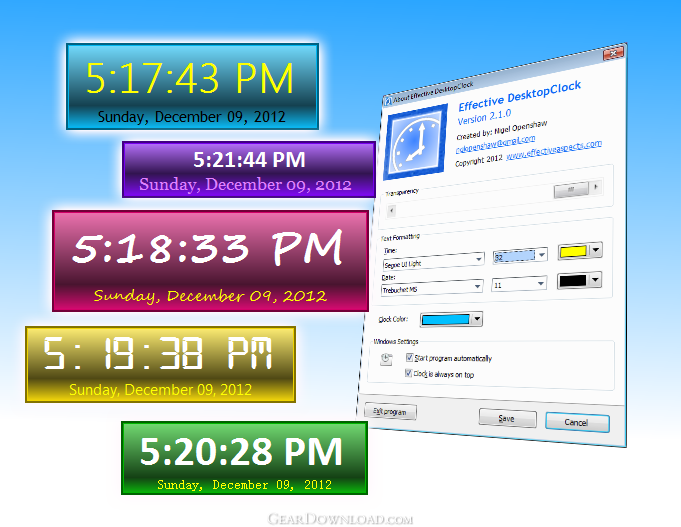Toggle Clock is always on top checkbox

pyautogui.click(x=408, y=373)
